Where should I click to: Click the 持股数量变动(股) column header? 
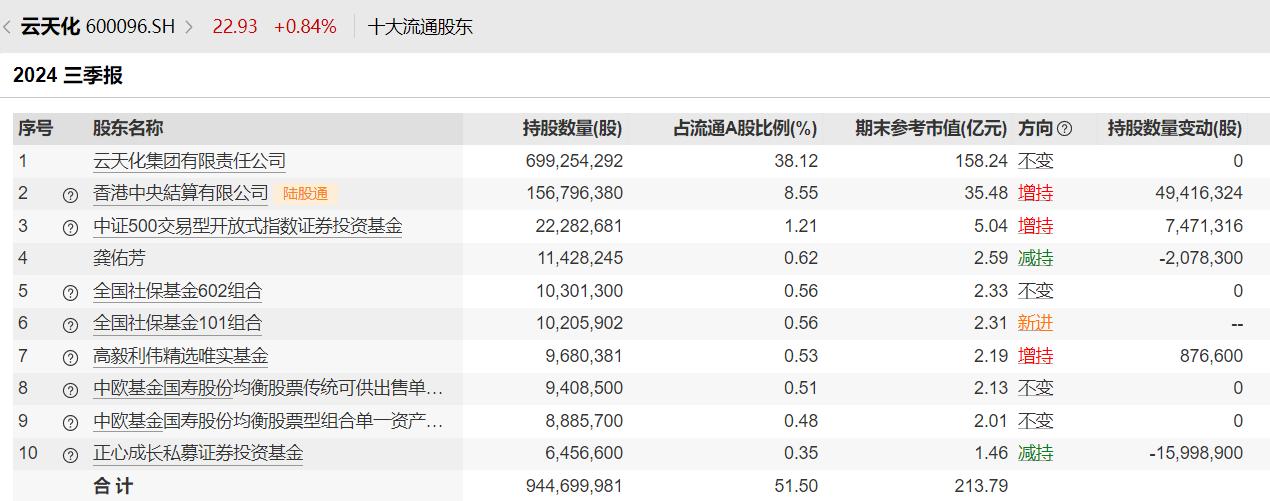click(1175, 128)
